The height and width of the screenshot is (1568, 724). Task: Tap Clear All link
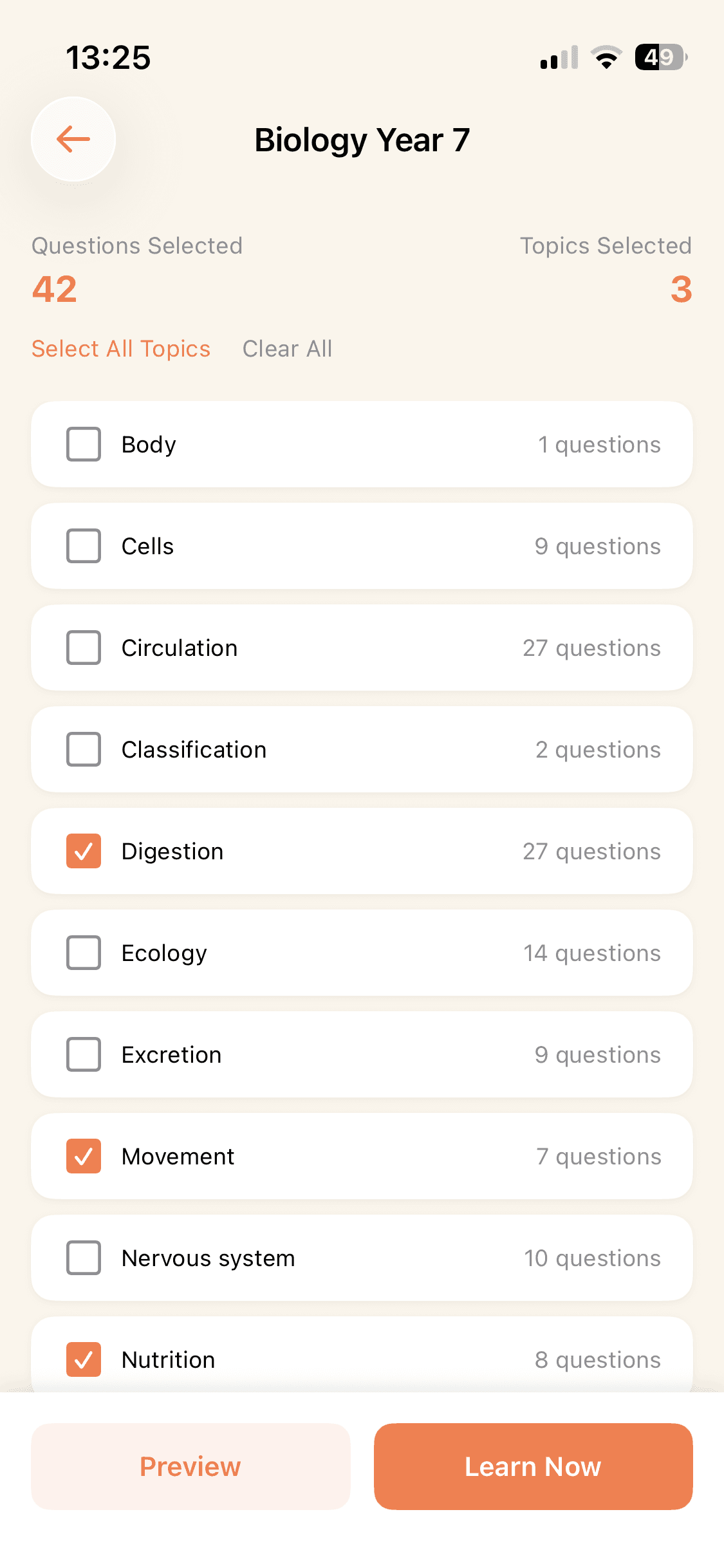[x=287, y=349]
